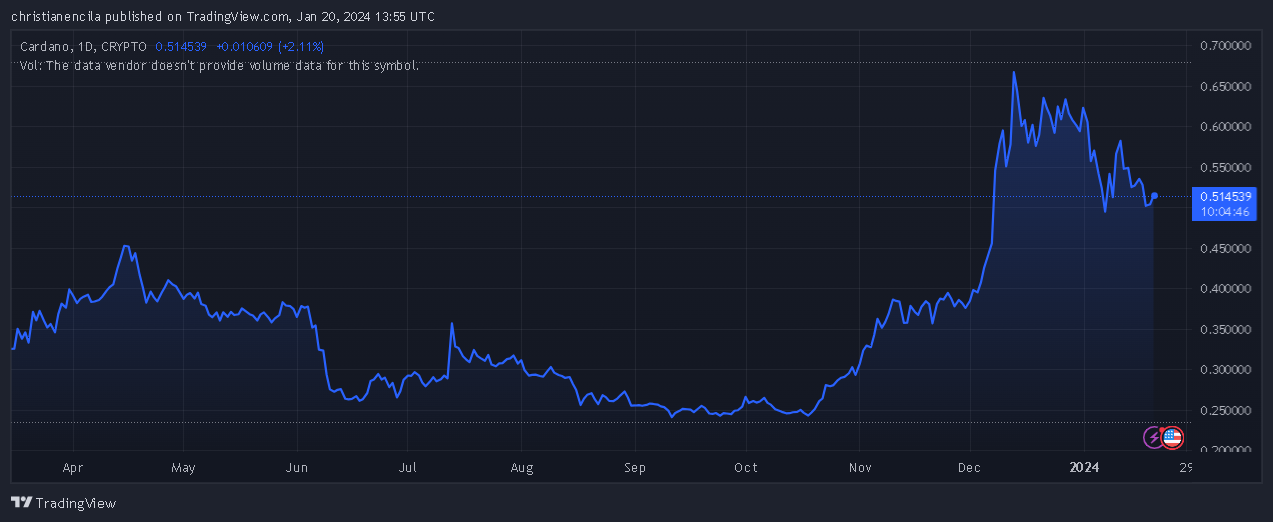This screenshot has height=522, width=1273.
Task: Click the last-price dot on the line
Action: (1155, 196)
